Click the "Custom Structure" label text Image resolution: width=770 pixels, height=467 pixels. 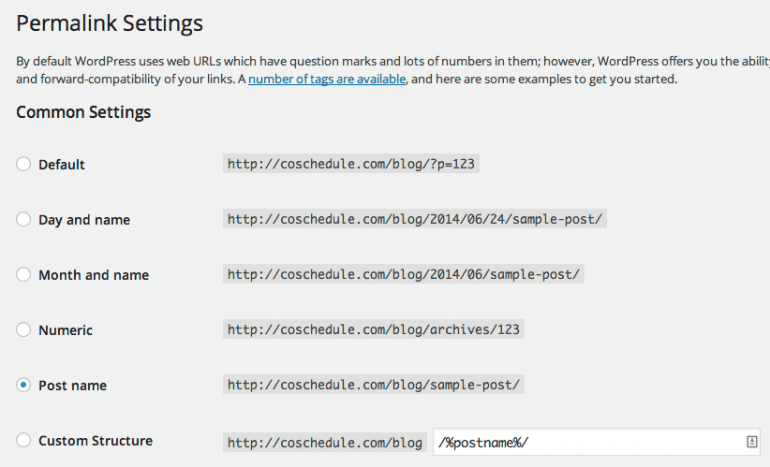(95, 440)
